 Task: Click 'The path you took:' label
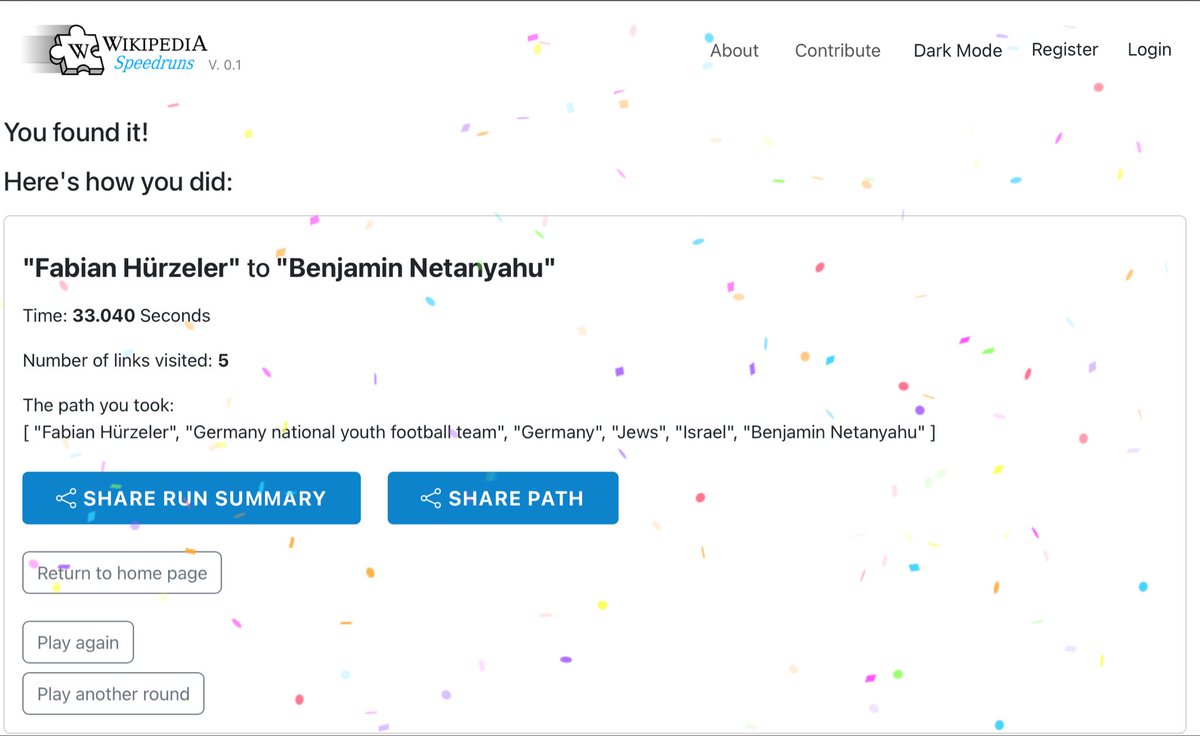coord(99,405)
